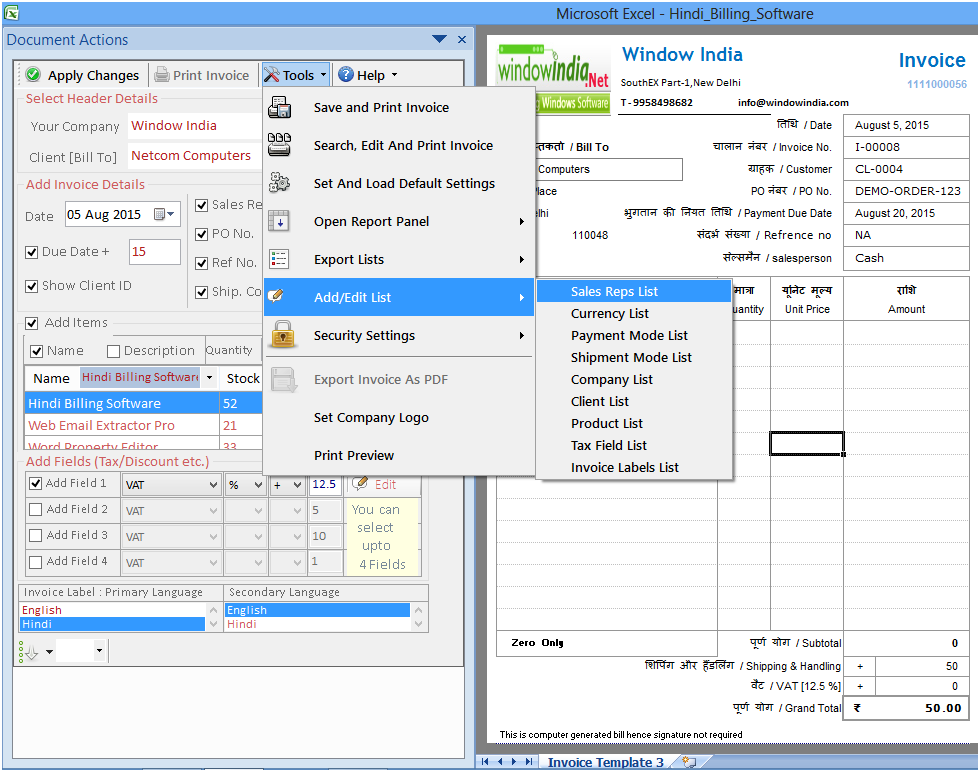Screen dimensions: 978x772
Task: Toggle the Due Date + checkbox
Action: (x=32, y=252)
